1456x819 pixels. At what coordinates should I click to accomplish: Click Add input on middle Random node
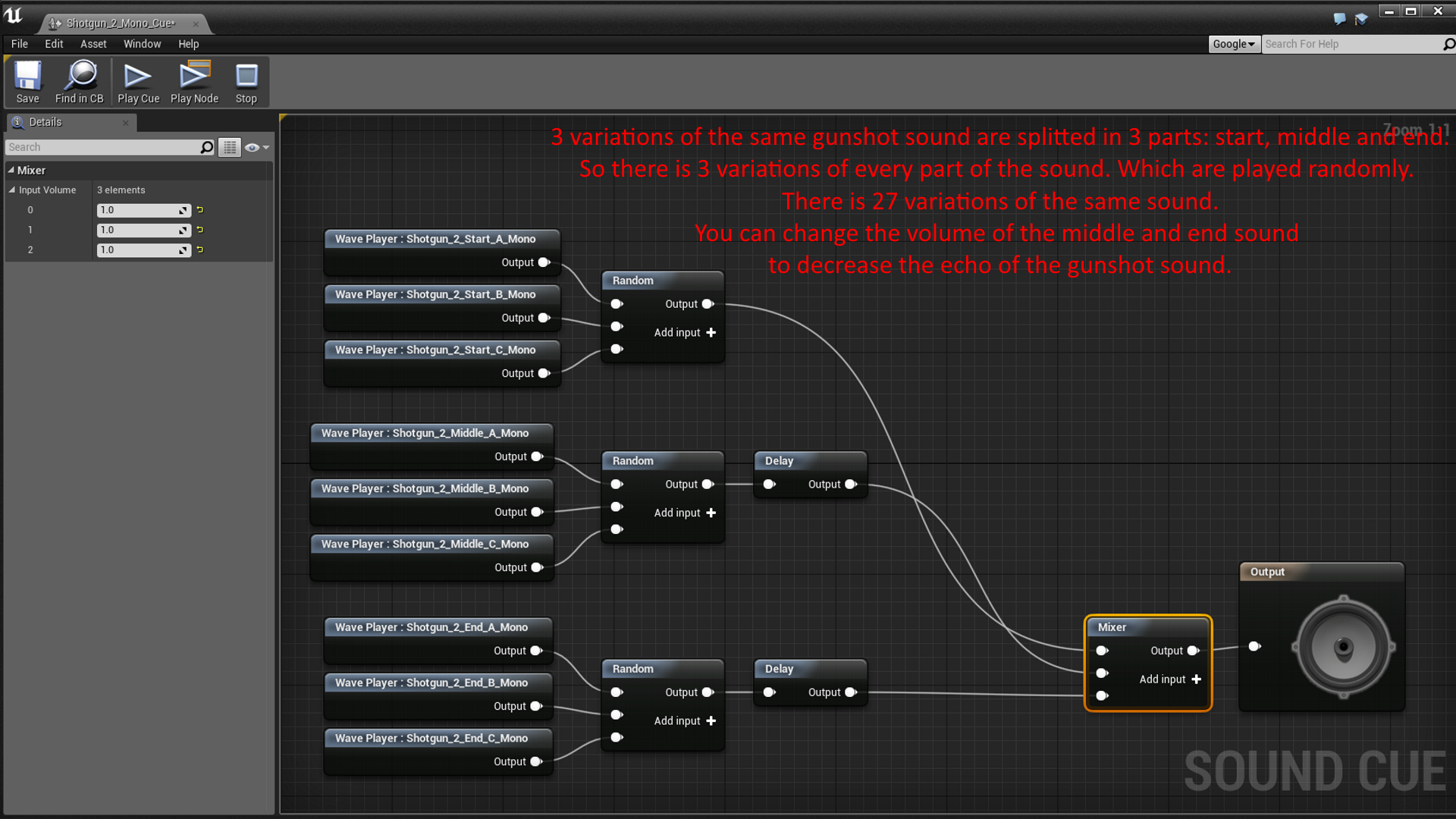(x=684, y=512)
